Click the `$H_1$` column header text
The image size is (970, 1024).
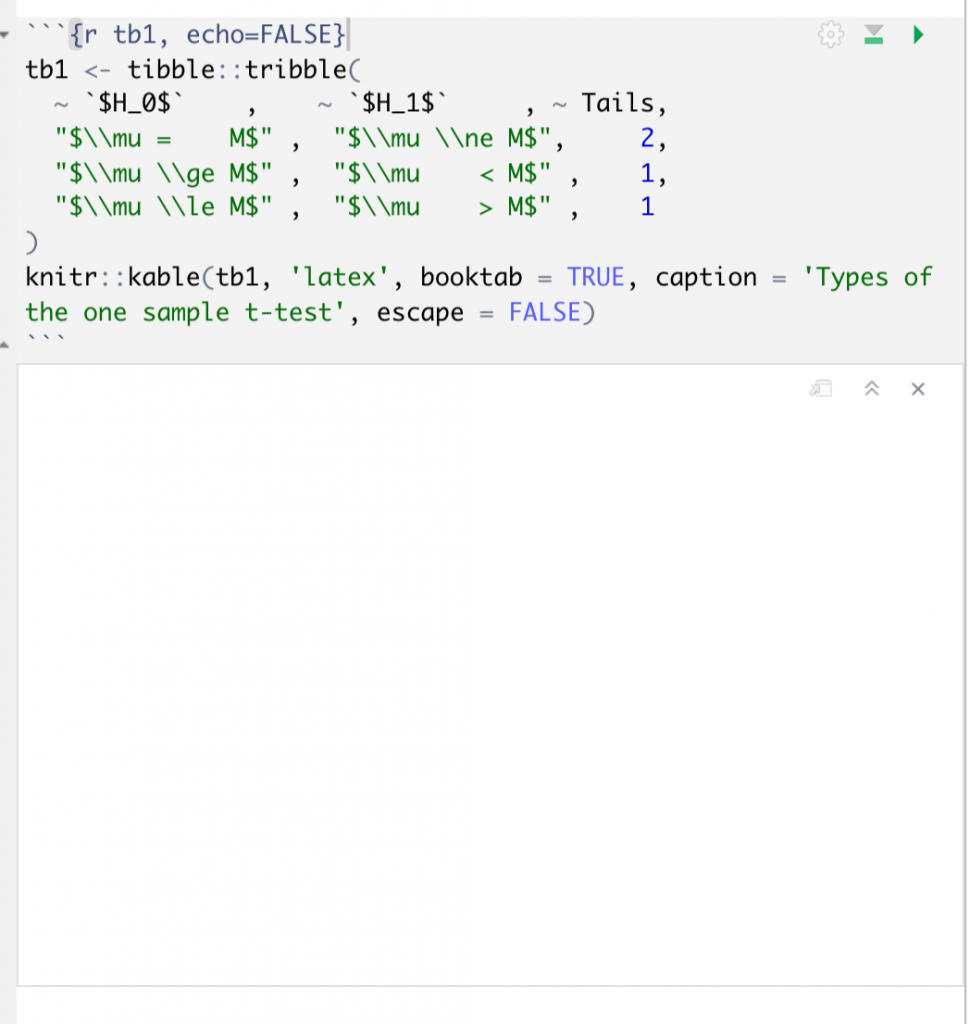tap(398, 105)
